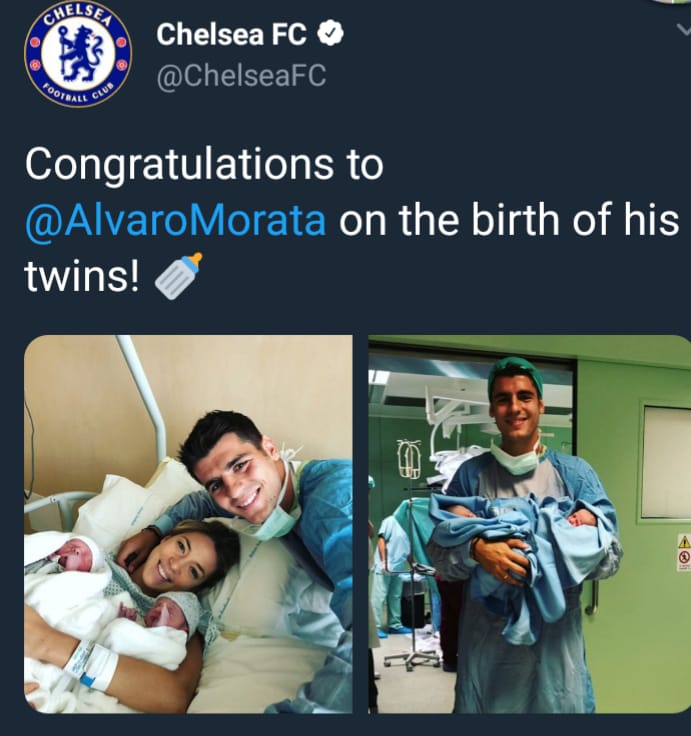Click the blue lion in the crest

click(x=80, y=53)
